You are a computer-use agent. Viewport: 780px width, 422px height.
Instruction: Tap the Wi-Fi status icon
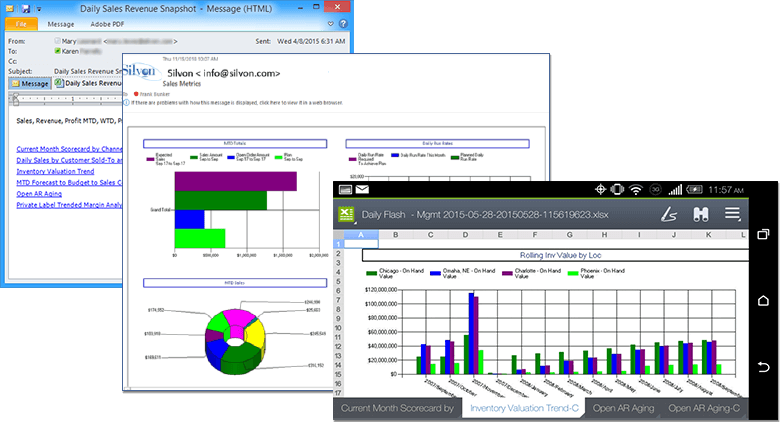(x=636, y=190)
